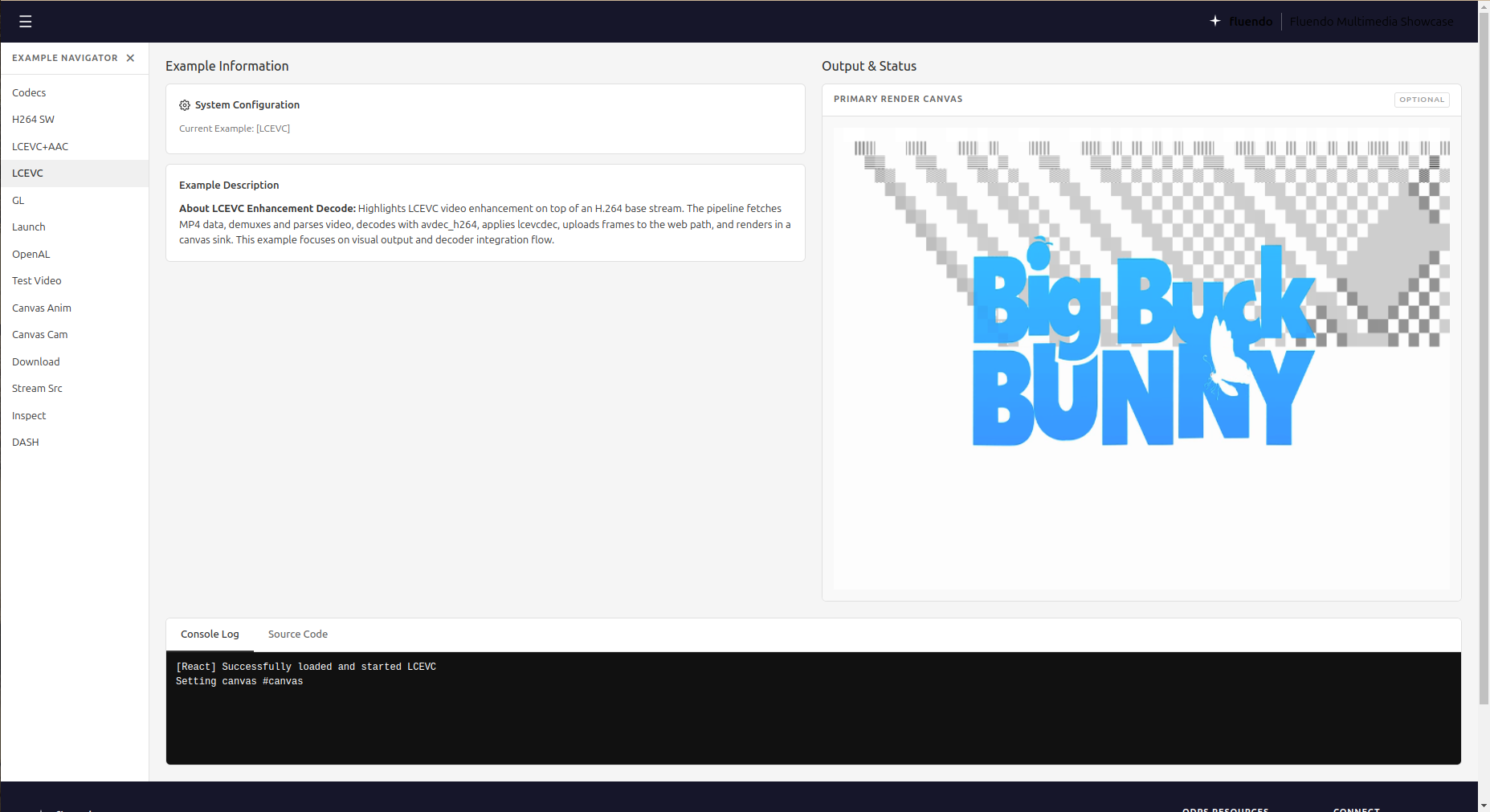This screenshot has height=812, width=1490.
Task: Click the Fluendo logo star icon
Action: [x=1215, y=21]
